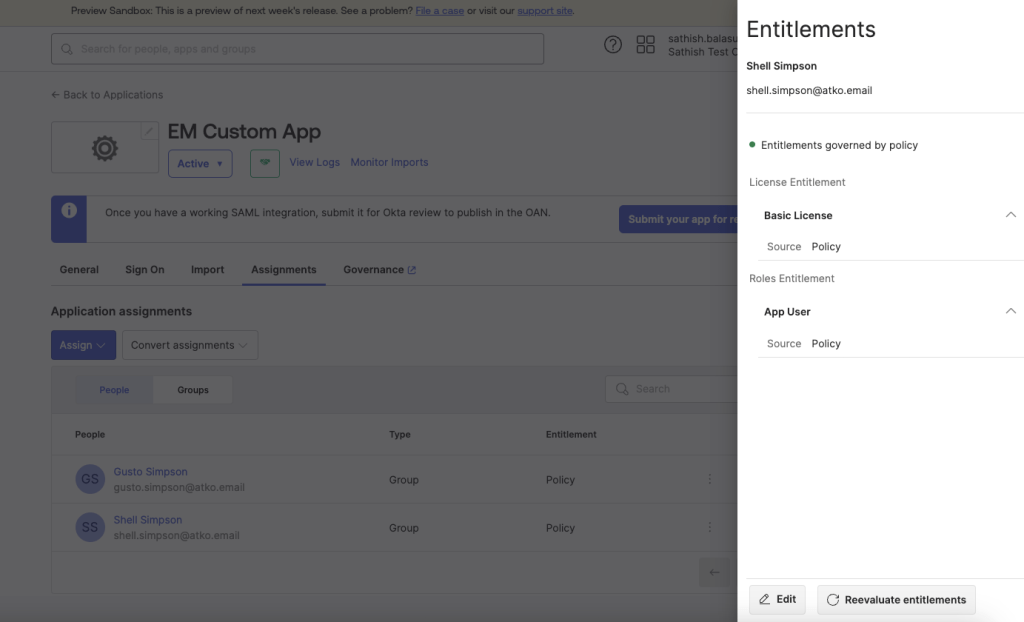1024x622 pixels.
Task: Click the Type column header
Action: click(x=400, y=434)
